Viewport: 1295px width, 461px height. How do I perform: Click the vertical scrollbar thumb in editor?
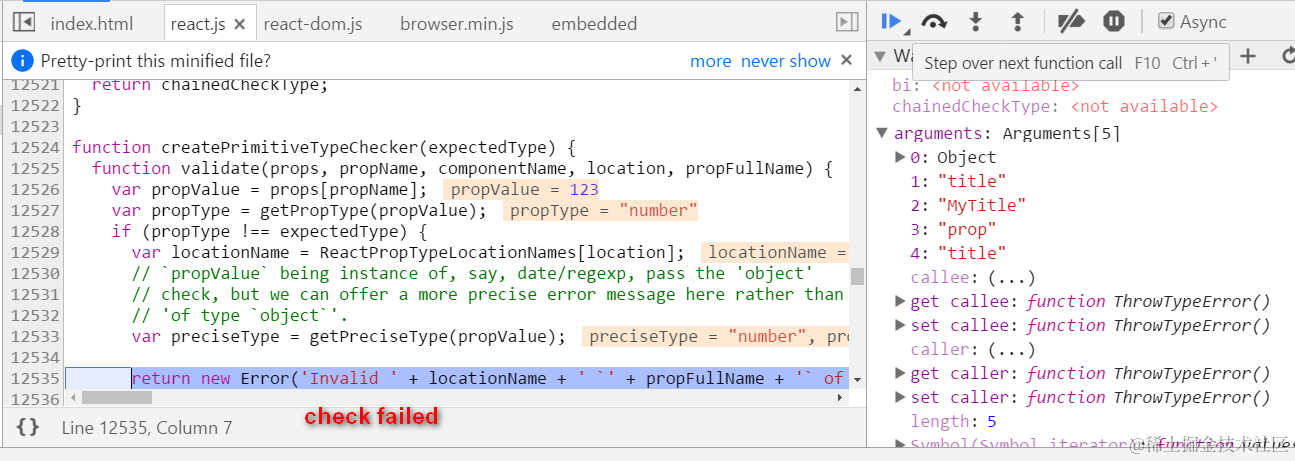pyautogui.click(x=858, y=276)
